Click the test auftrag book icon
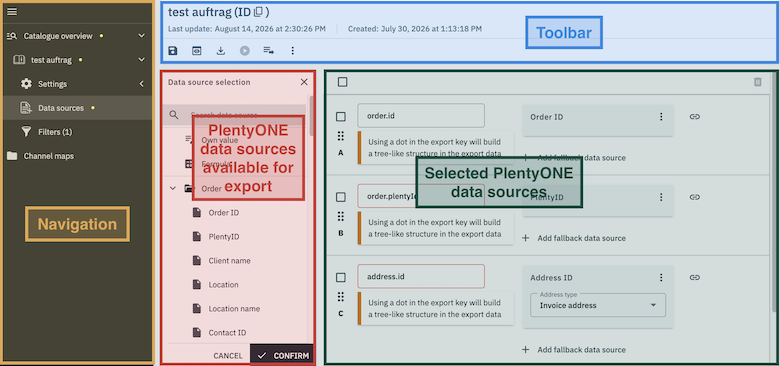Image resolution: width=780 pixels, height=366 pixels. (19, 60)
